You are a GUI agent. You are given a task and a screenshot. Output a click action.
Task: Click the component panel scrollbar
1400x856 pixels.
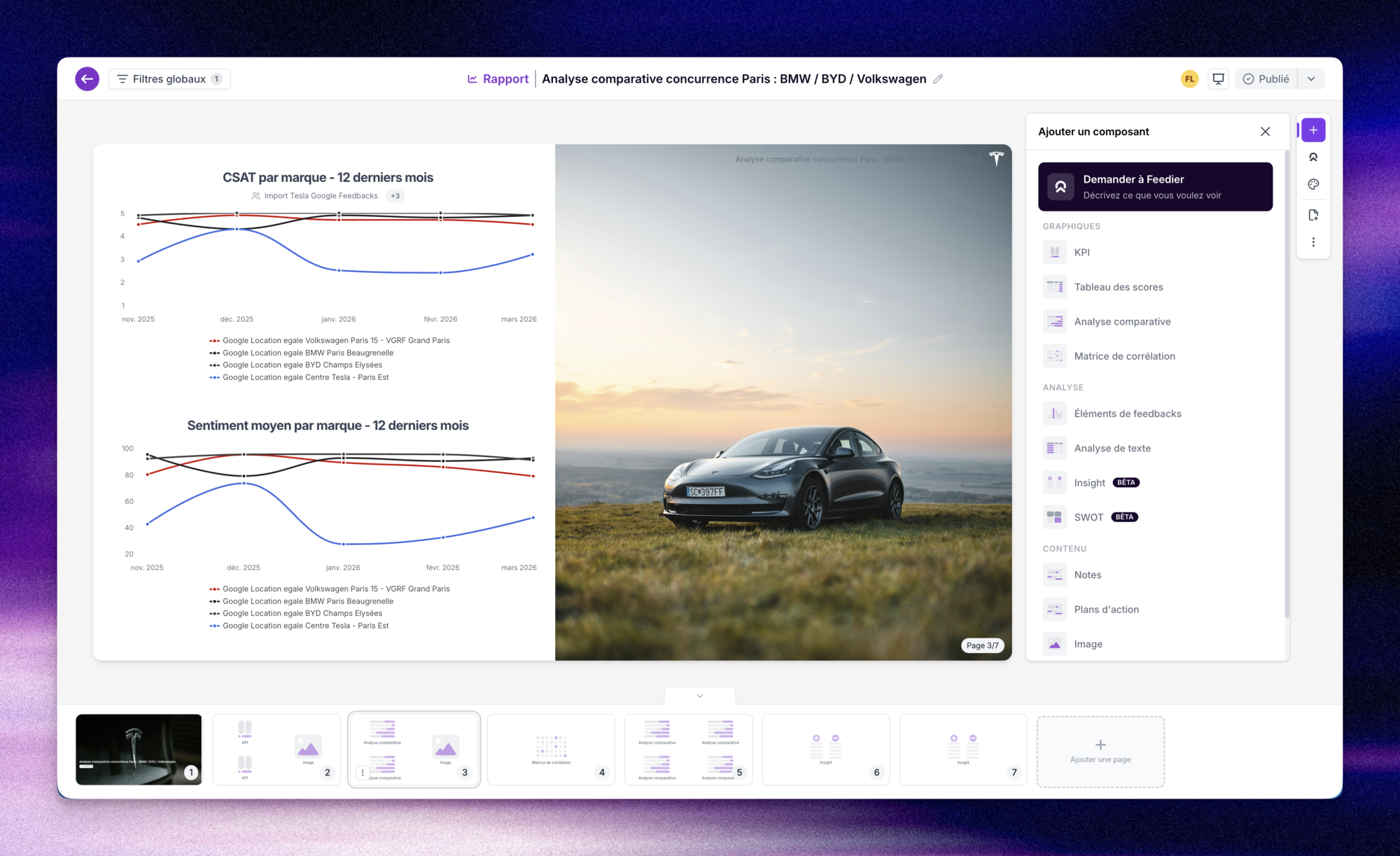click(1287, 385)
